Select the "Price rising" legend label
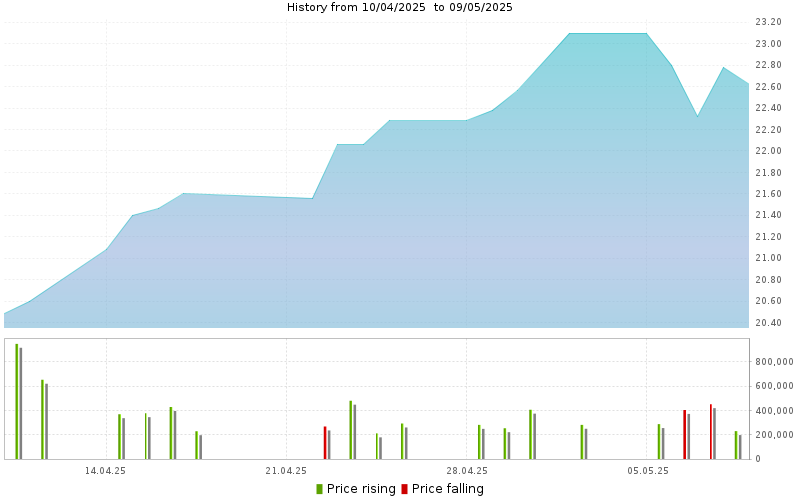The image size is (800, 500). tap(361, 489)
